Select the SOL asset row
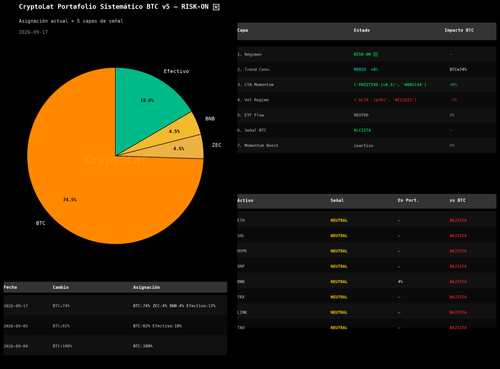Image resolution: width=500 pixels, height=369 pixels. tap(367, 236)
